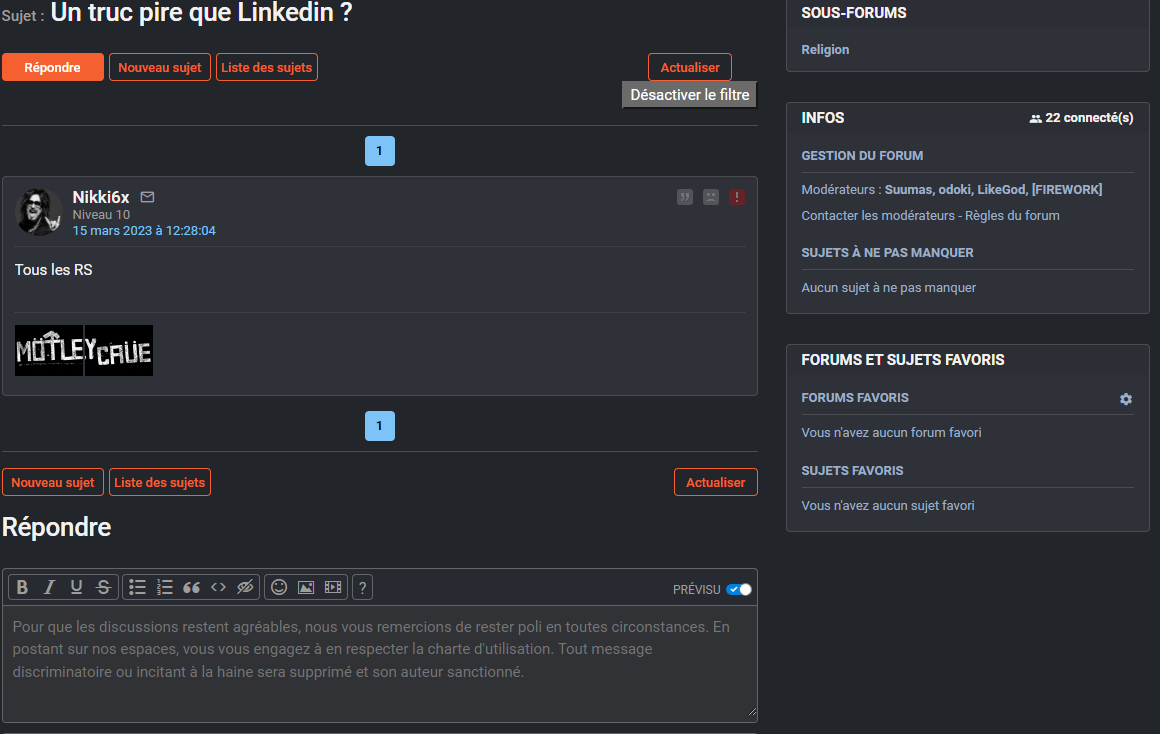Click Contacter les modérateurs link
Viewport: 1161px width, 735px height.
click(878, 216)
